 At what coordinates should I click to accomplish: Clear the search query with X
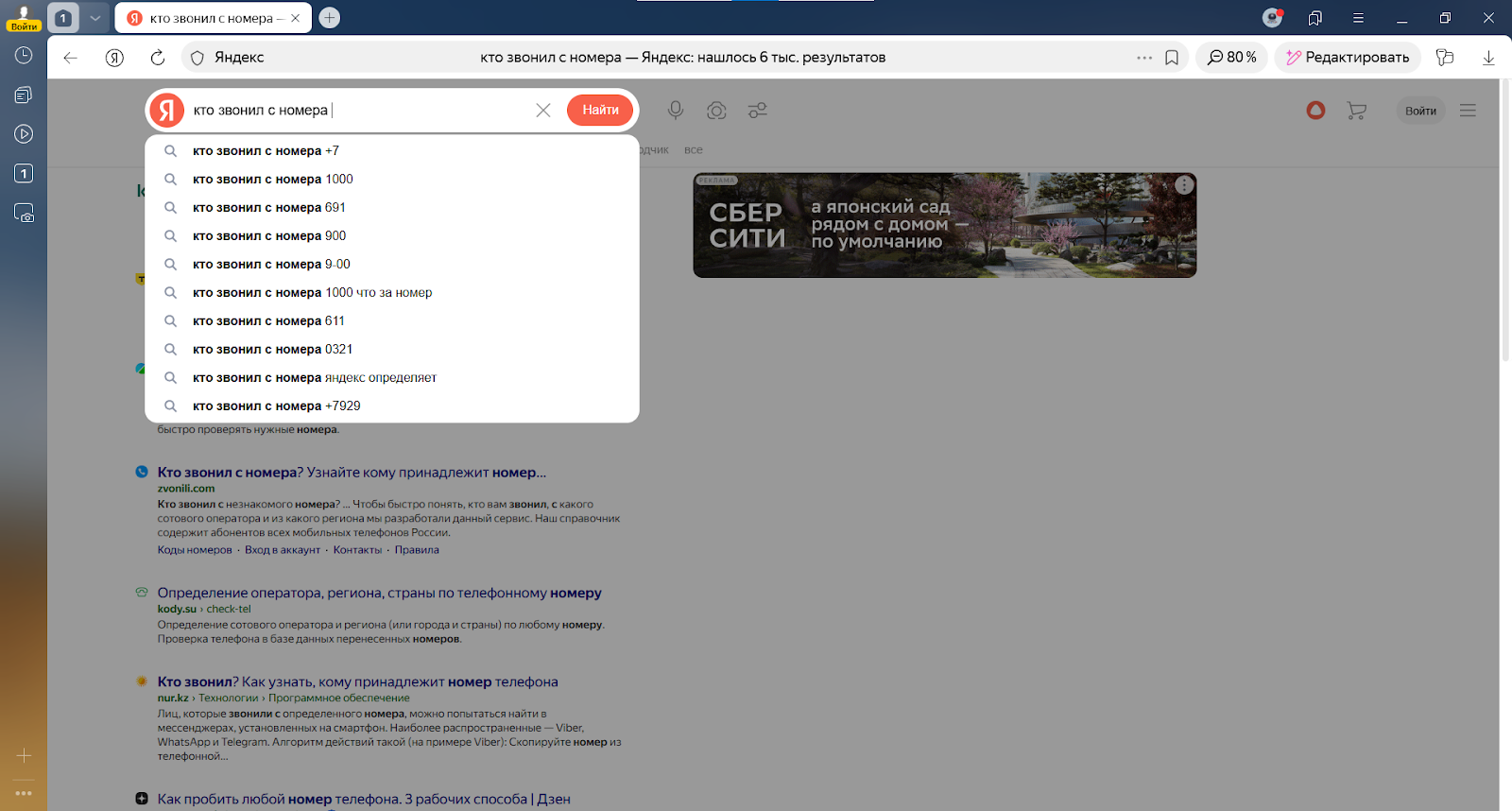[x=543, y=111]
